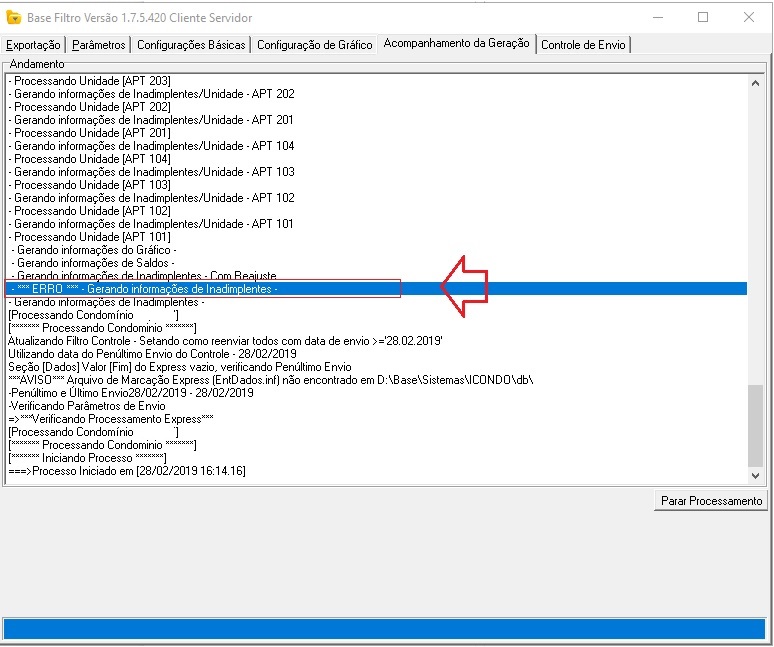The width and height of the screenshot is (774, 647).
Task: Open the Exportação tab
Action: [34, 45]
